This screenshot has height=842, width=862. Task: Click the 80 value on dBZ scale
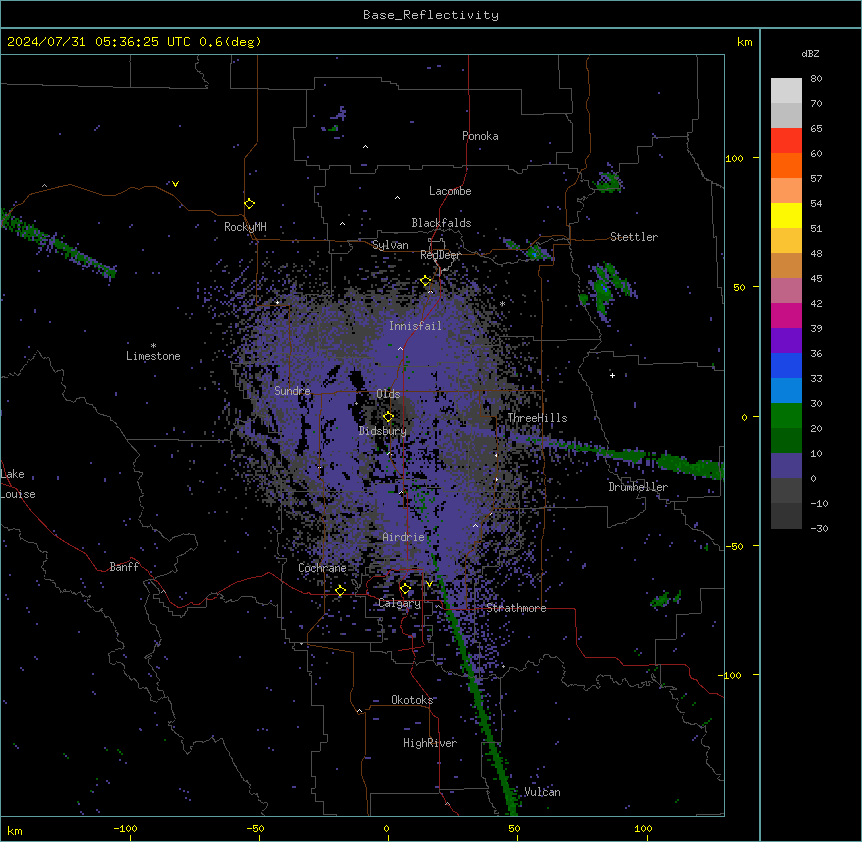(816, 79)
